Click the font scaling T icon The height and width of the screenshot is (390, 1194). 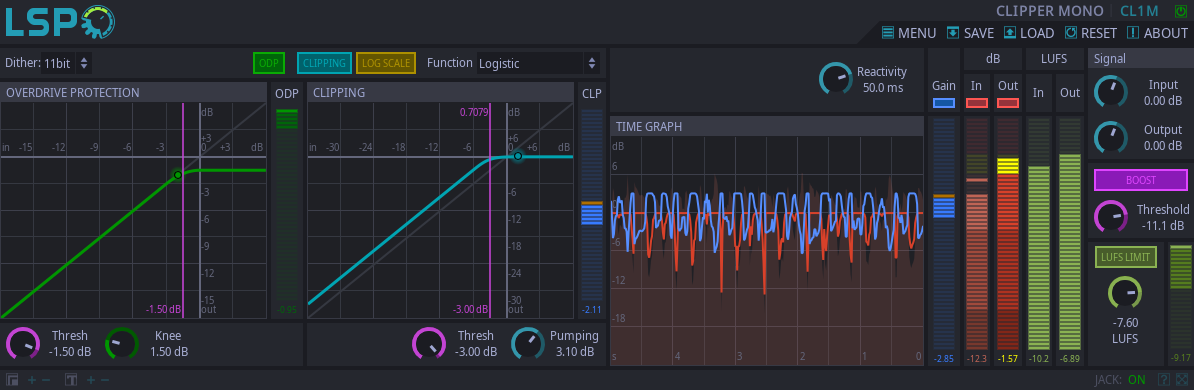pyautogui.click(x=72, y=379)
